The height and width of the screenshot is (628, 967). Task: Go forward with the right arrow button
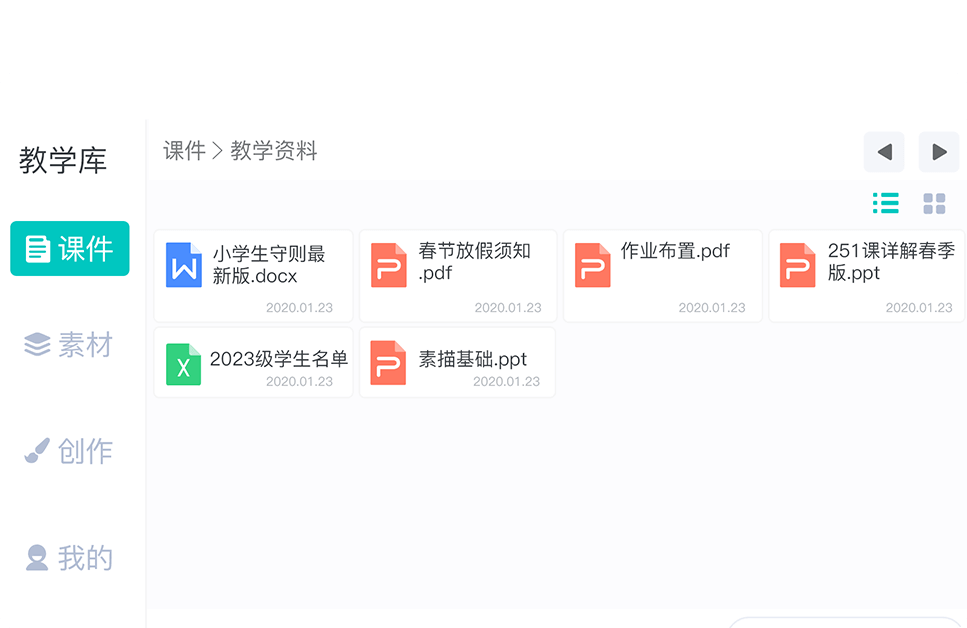939,152
